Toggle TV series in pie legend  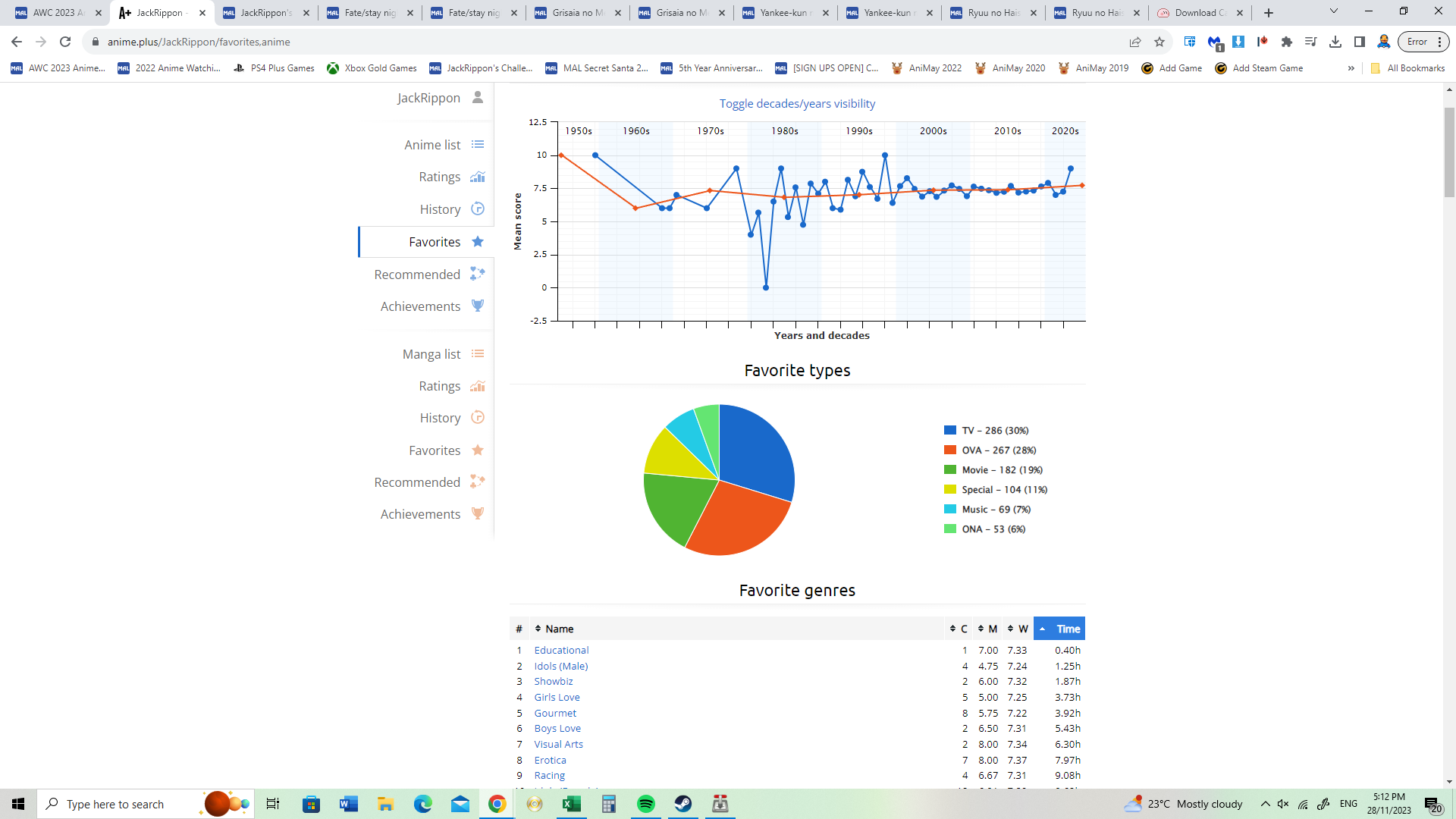[x=995, y=431]
